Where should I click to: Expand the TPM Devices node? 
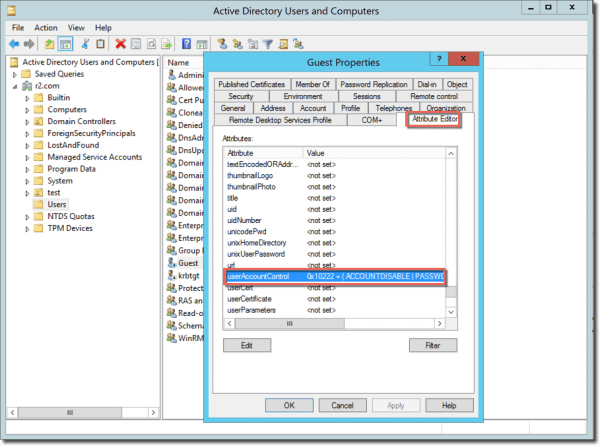coord(27,228)
